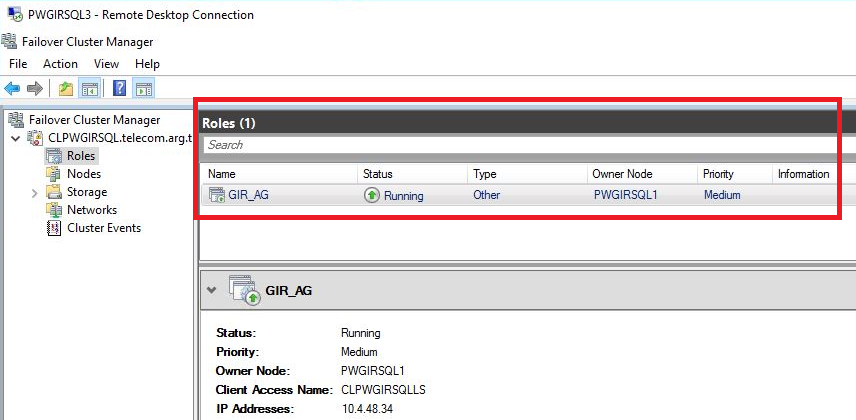
Task: Click the Priority: label in details panel
Action: [237, 352]
